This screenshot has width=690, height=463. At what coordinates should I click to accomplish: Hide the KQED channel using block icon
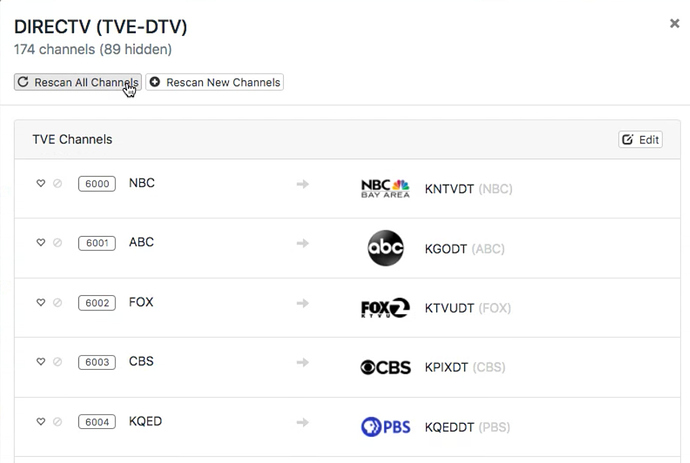point(57,422)
